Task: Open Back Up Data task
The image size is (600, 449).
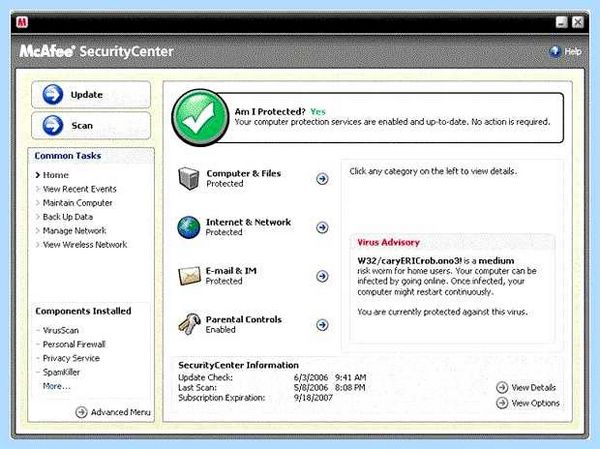Action: pos(68,217)
